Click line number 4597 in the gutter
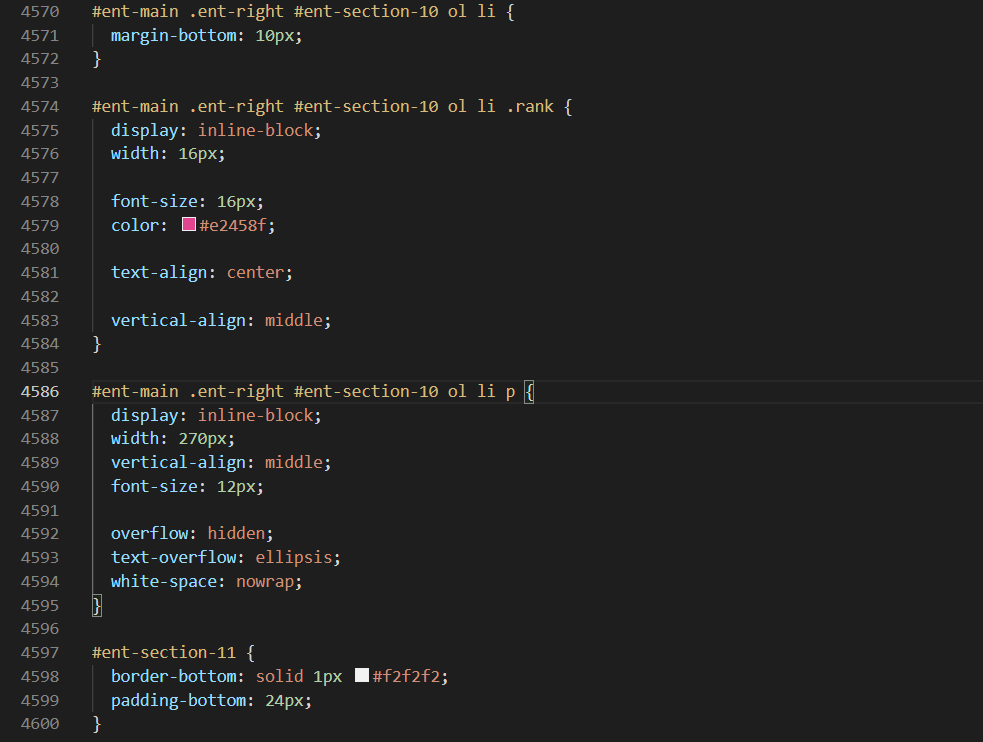The image size is (983, 742). [x=40, y=652]
